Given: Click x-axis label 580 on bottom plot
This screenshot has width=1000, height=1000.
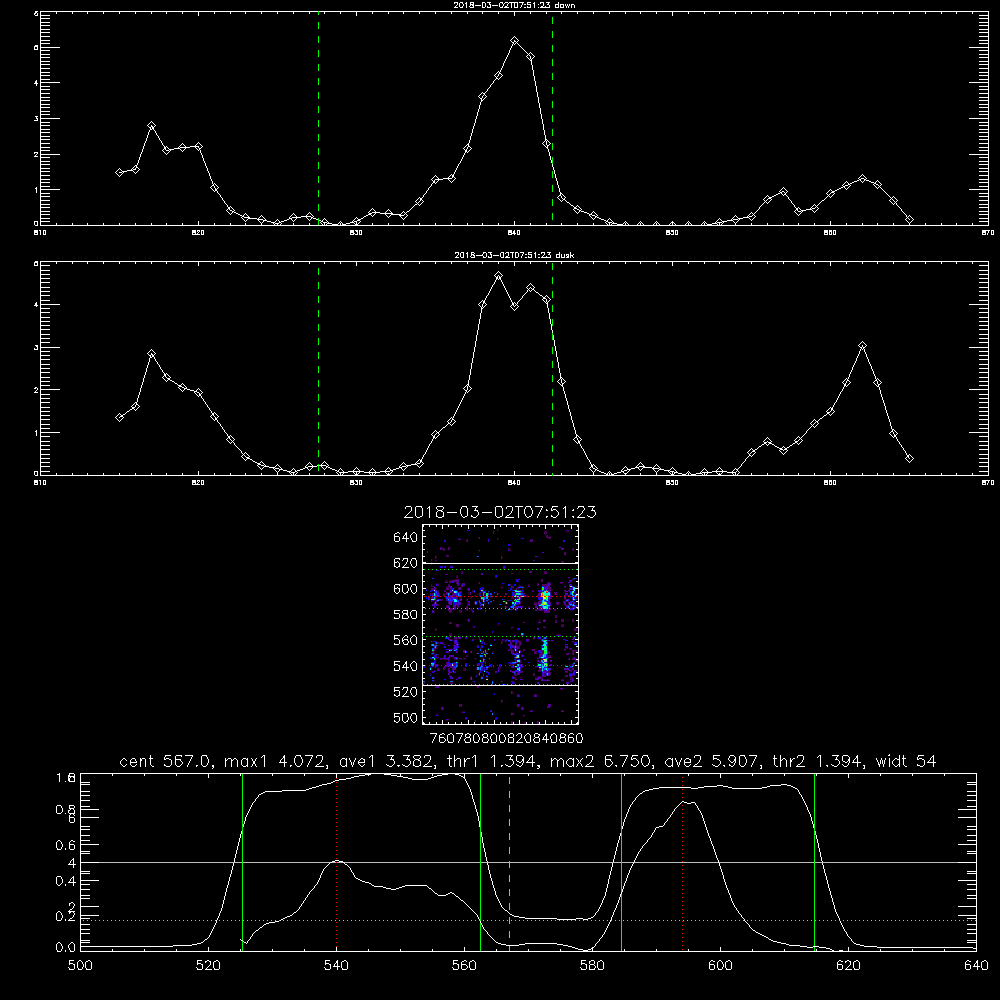Looking at the screenshot, I should tap(592, 966).
